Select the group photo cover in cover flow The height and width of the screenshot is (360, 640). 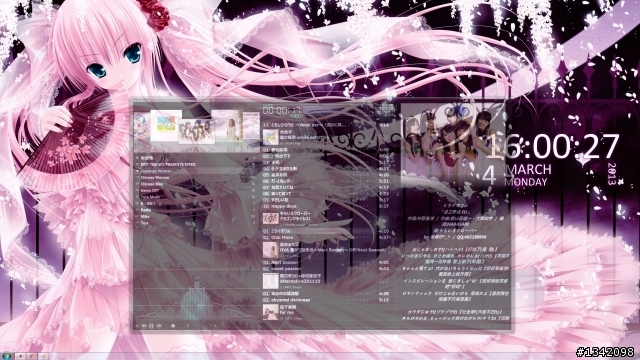(197, 131)
